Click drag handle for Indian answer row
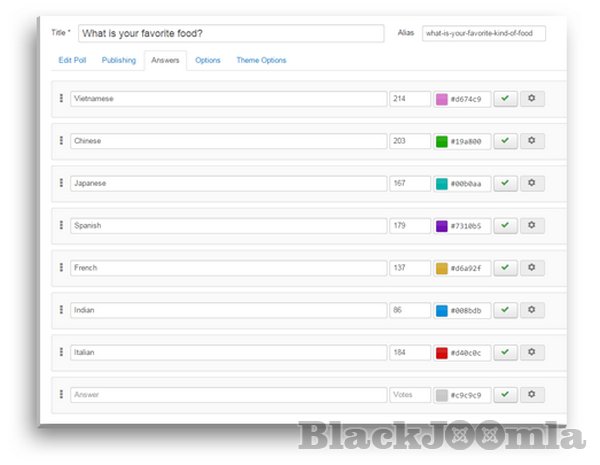Image resolution: width=600 pixels, height=465 pixels. [x=61, y=310]
